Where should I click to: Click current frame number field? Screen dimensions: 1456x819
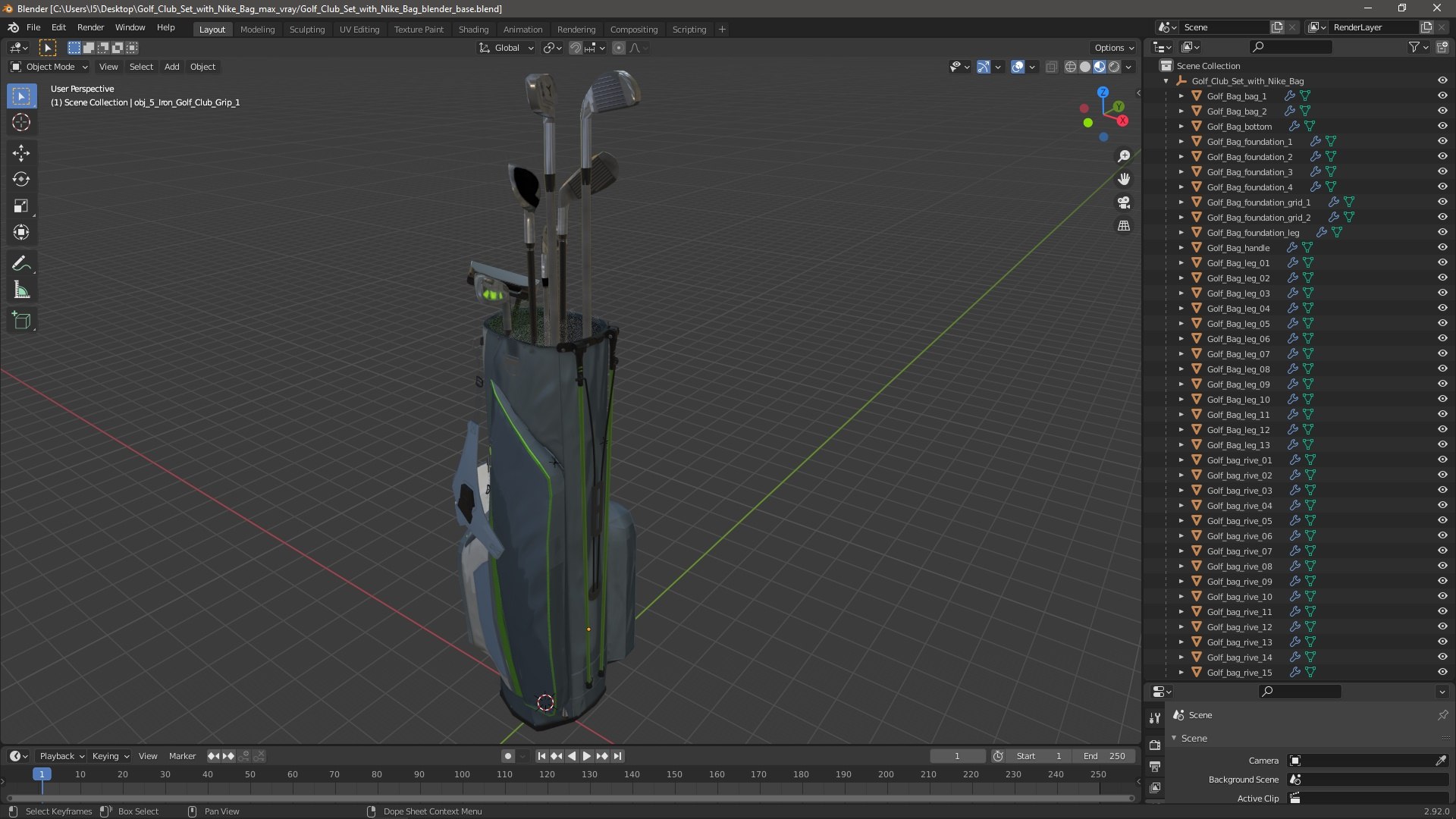[957, 757]
